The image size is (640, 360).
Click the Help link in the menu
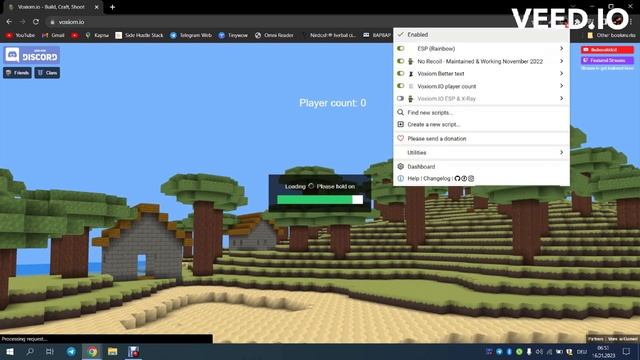point(413,178)
